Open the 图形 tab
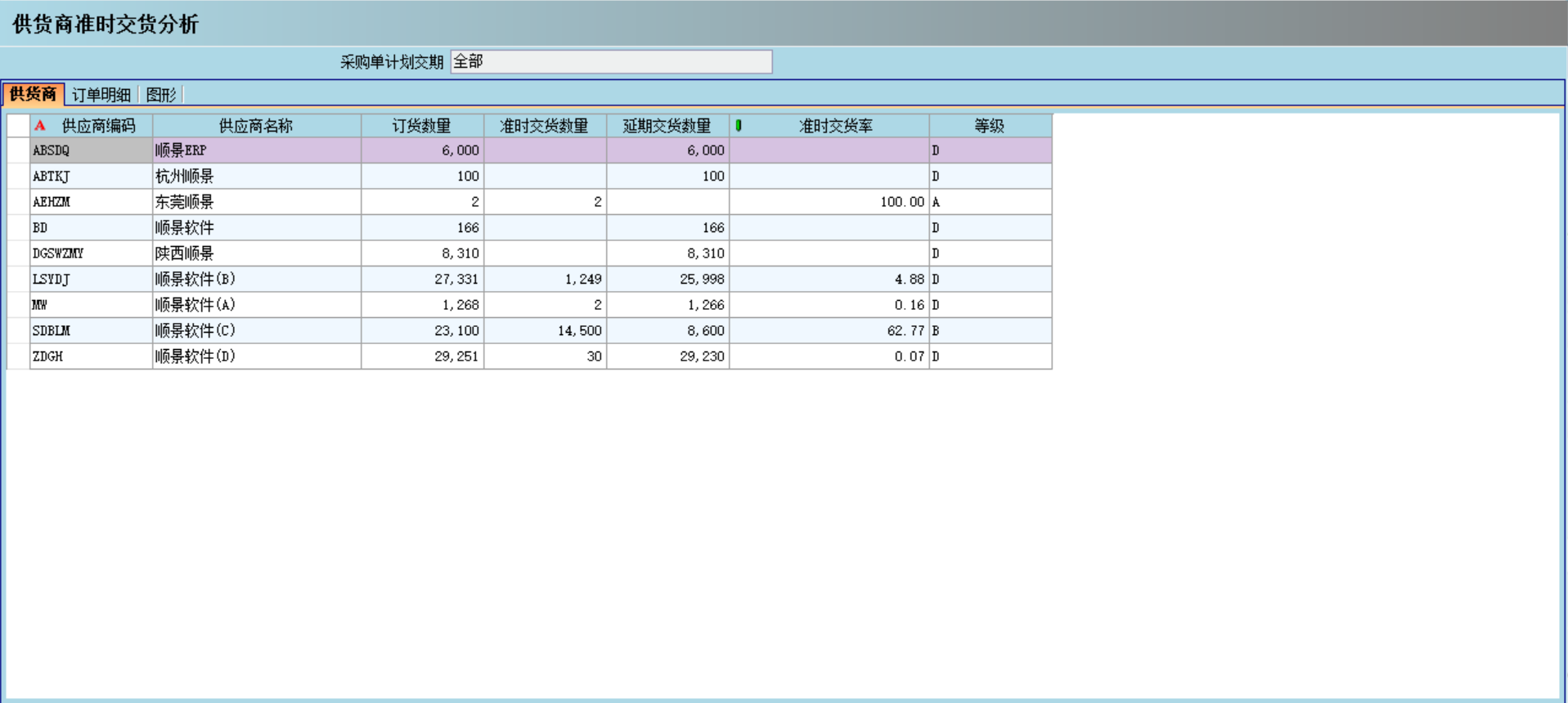 (x=161, y=95)
